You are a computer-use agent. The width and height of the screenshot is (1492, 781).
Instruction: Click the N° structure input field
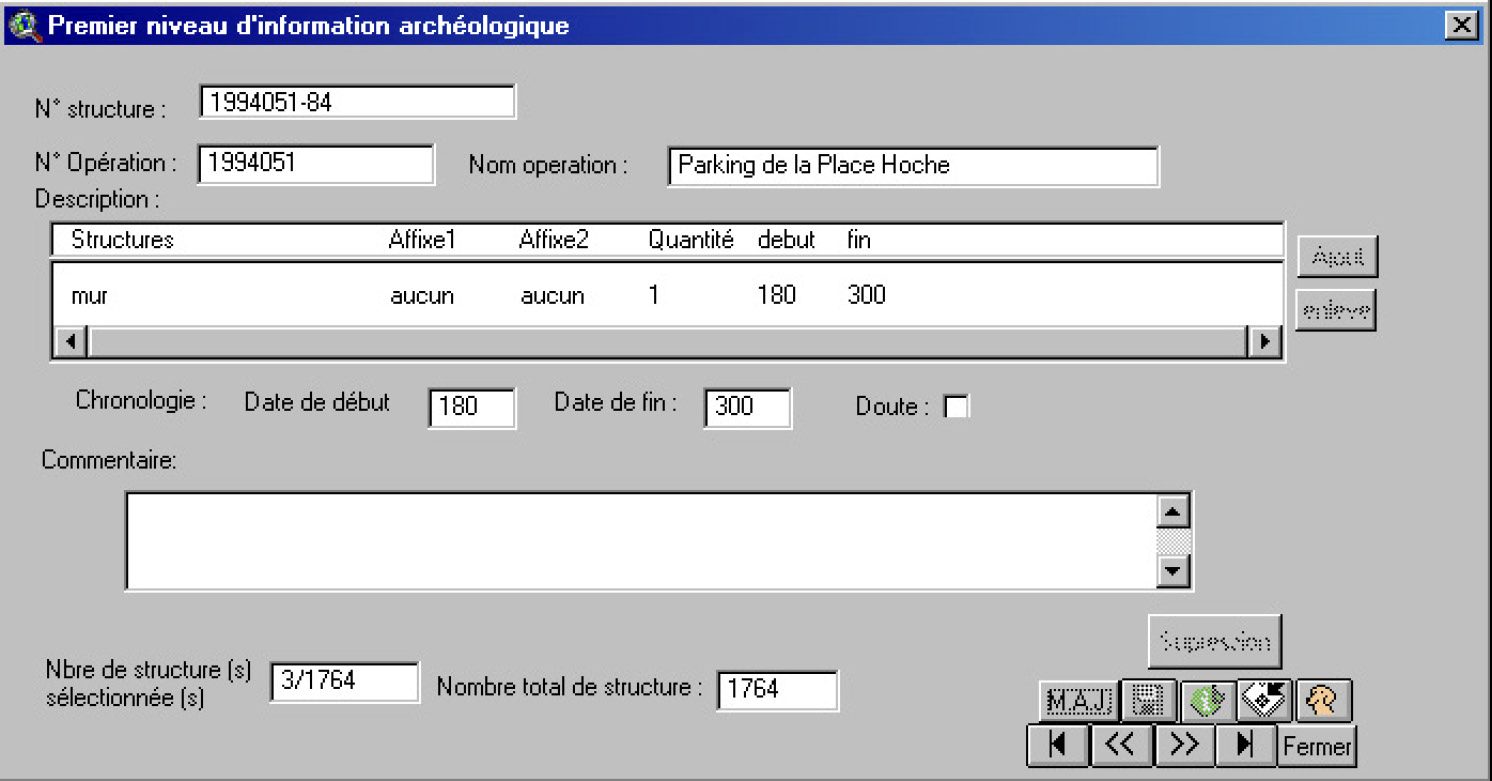tap(357, 102)
